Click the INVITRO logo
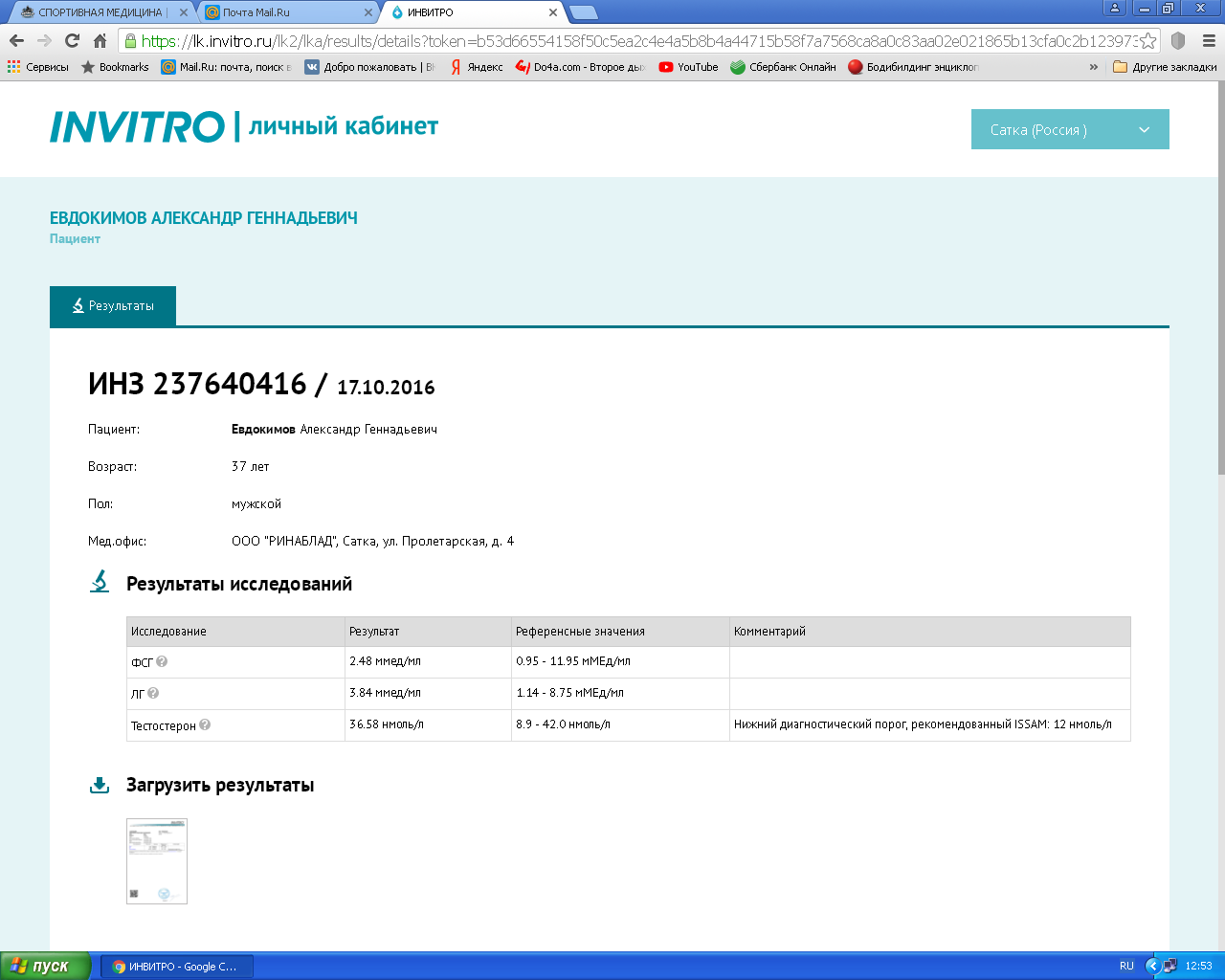Viewport: 1225px width, 980px height. tap(137, 126)
